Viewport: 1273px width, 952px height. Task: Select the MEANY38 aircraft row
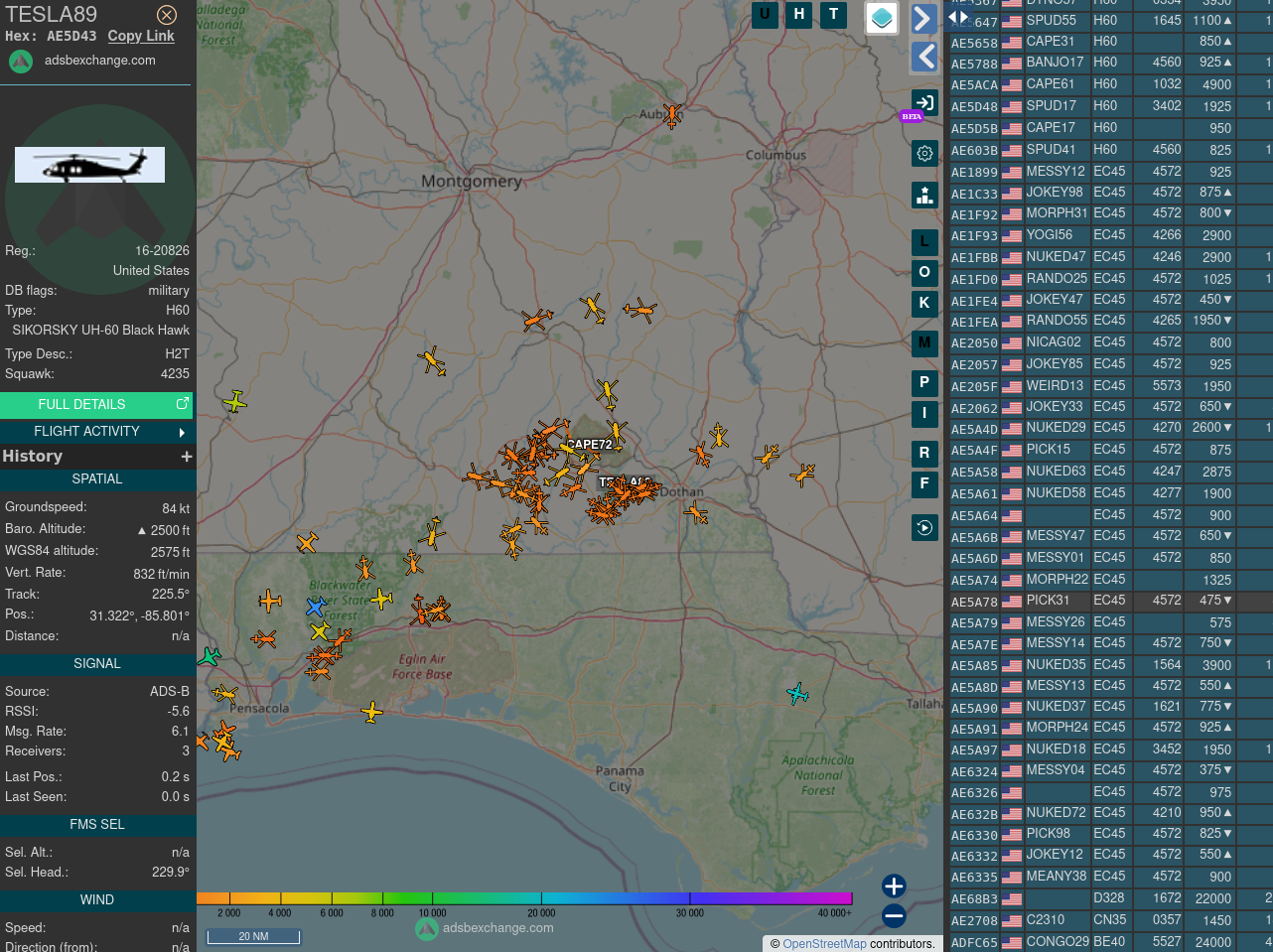1110,877
